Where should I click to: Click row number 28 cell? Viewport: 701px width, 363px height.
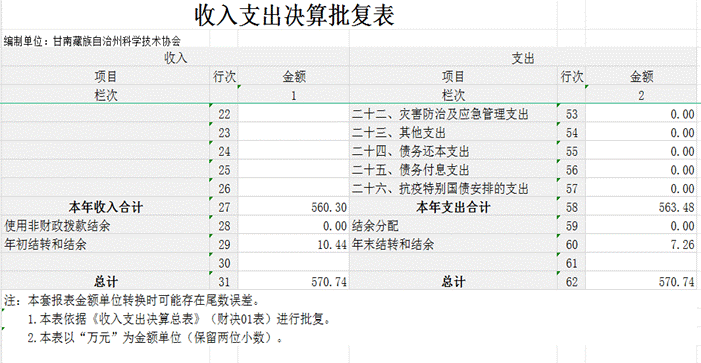[224, 226]
